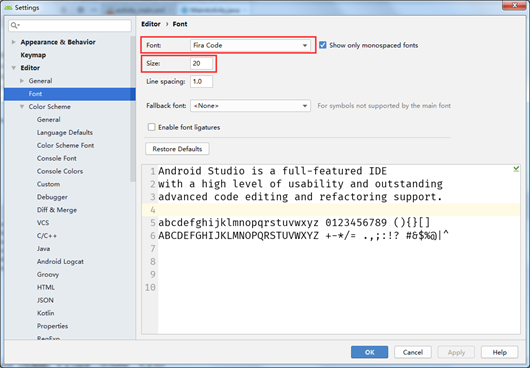This screenshot has height=368, width=530.
Task: Select VCS color scheme item
Action: 43,223
